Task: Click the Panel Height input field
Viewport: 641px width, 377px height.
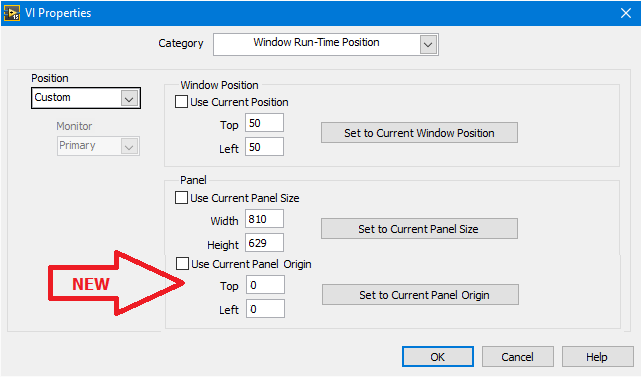Action: (x=264, y=243)
